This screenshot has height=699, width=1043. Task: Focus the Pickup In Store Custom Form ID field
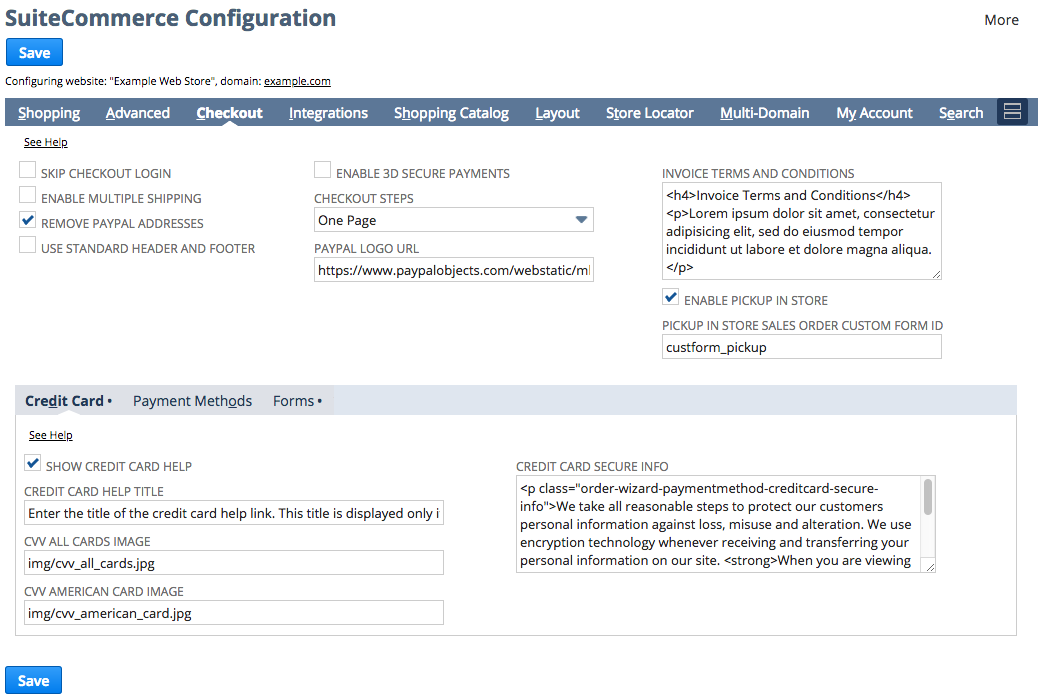[802, 347]
